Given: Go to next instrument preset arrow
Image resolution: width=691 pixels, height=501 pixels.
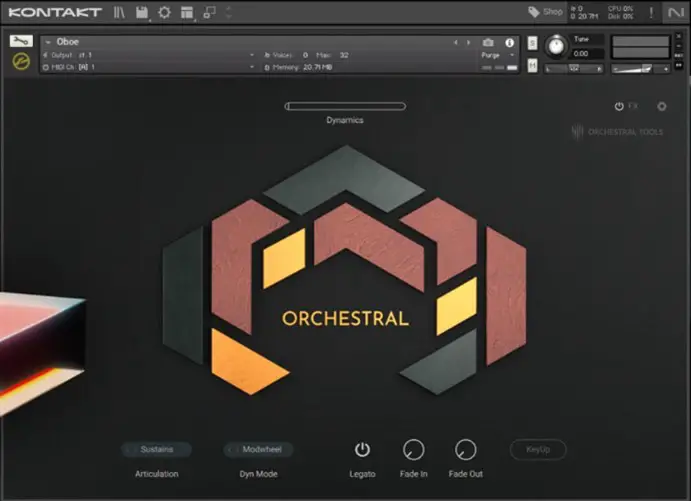Looking at the screenshot, I should click(x=468, y=42).
